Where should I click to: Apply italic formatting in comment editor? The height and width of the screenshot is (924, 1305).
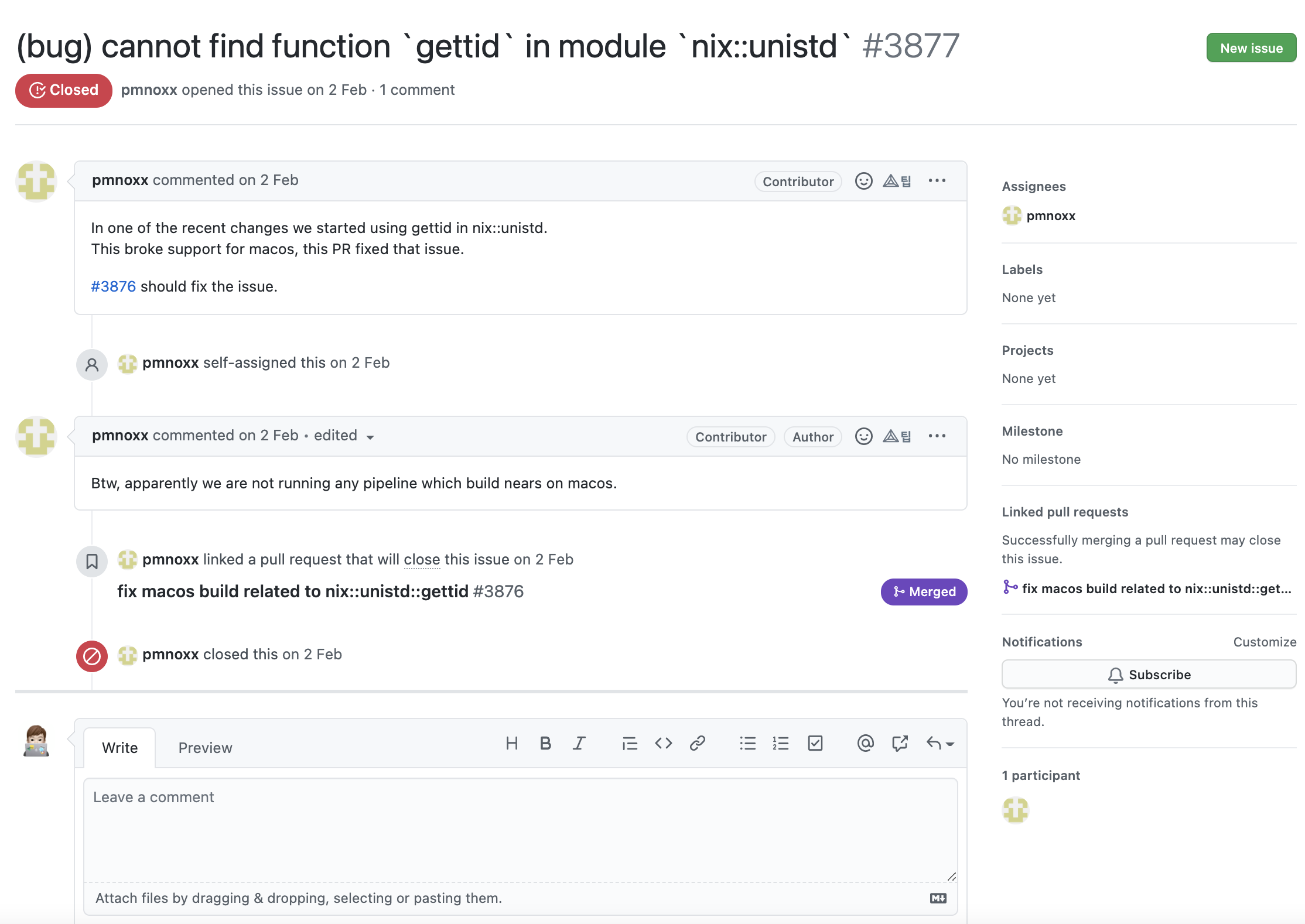coord(579,744)
